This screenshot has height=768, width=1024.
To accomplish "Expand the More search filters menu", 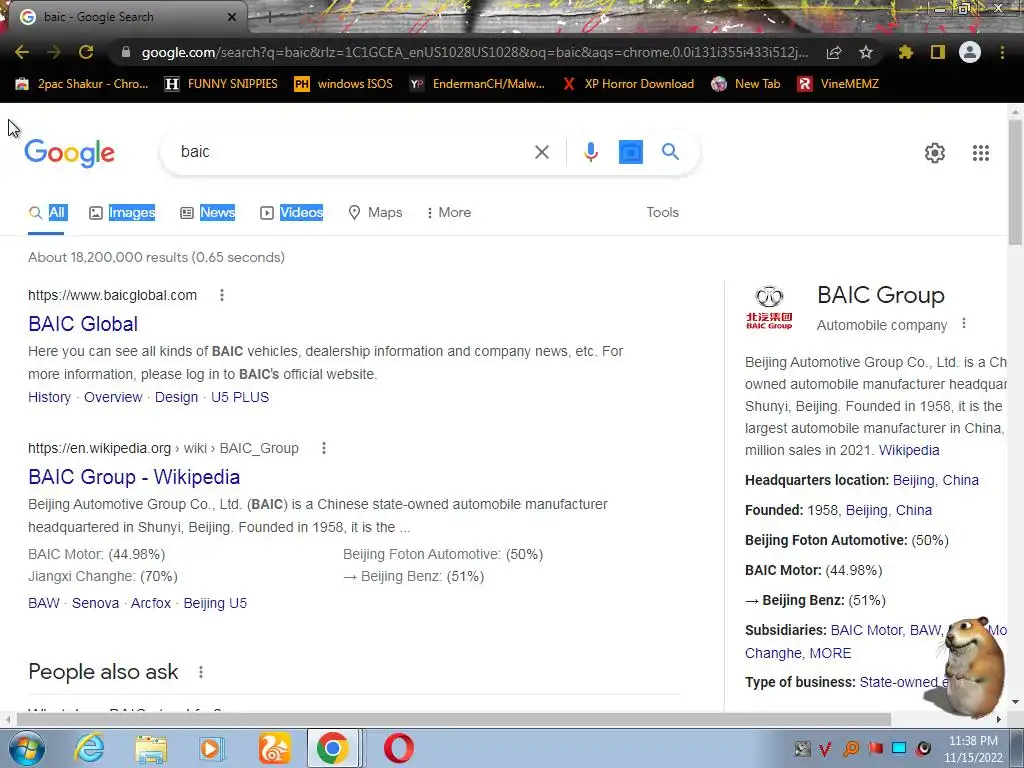I will pos(448,212).
